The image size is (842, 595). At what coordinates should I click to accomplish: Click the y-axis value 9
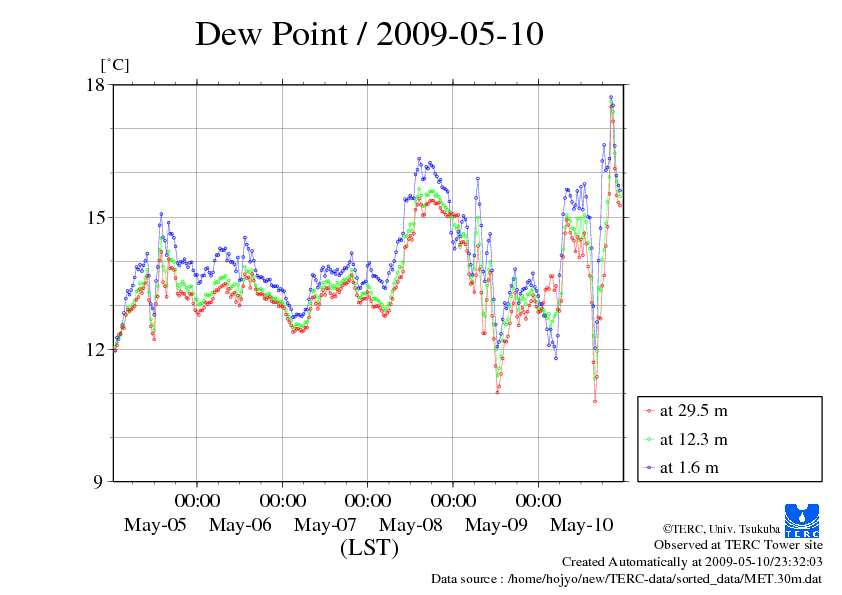(97, 482)
